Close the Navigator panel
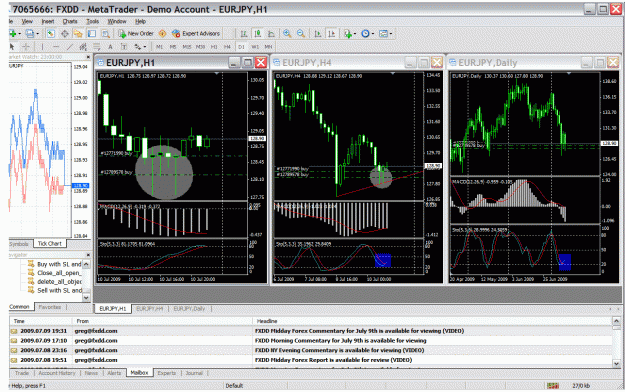 click(x=88, y=255)
